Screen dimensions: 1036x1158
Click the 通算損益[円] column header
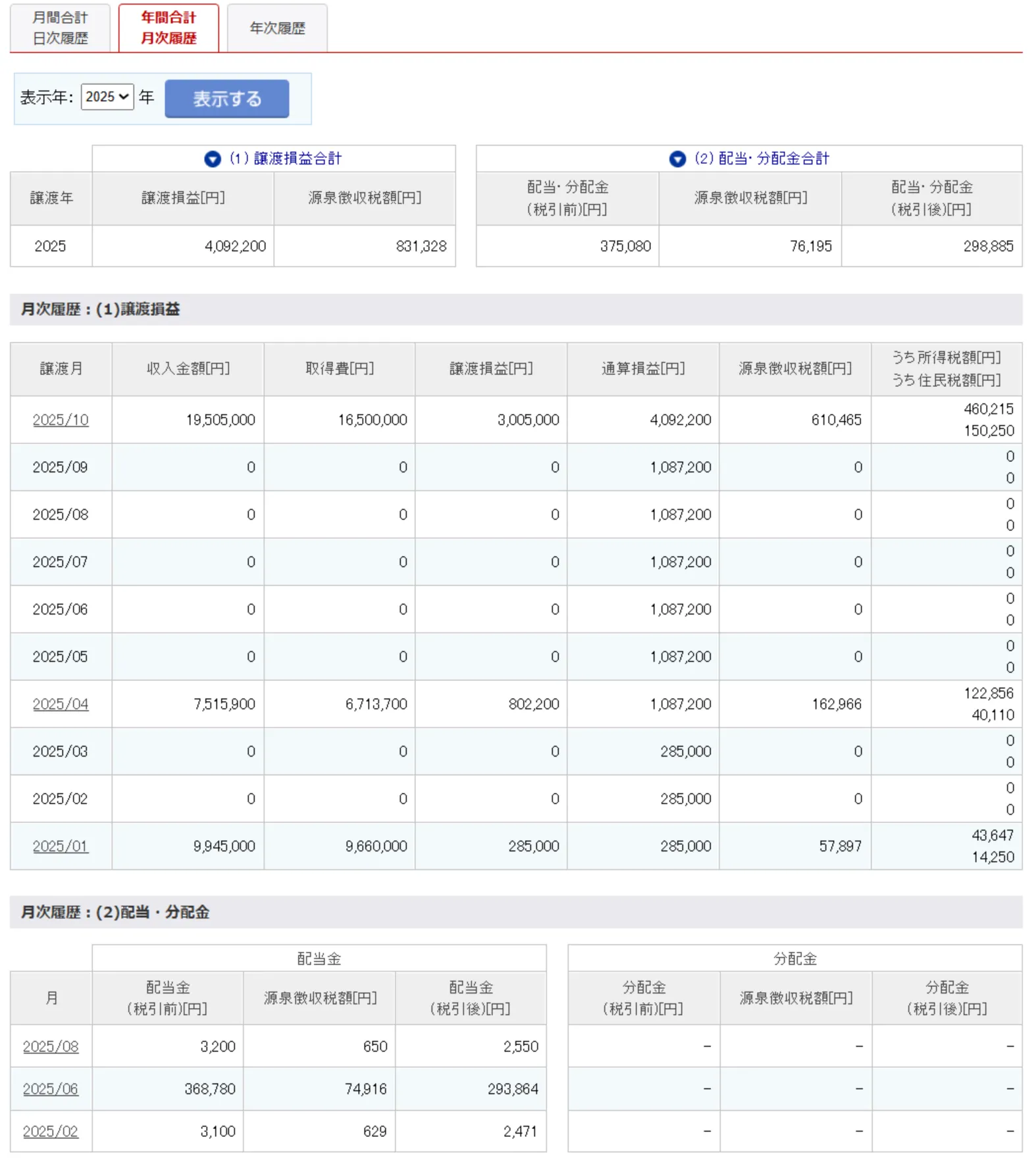point(642,368)
